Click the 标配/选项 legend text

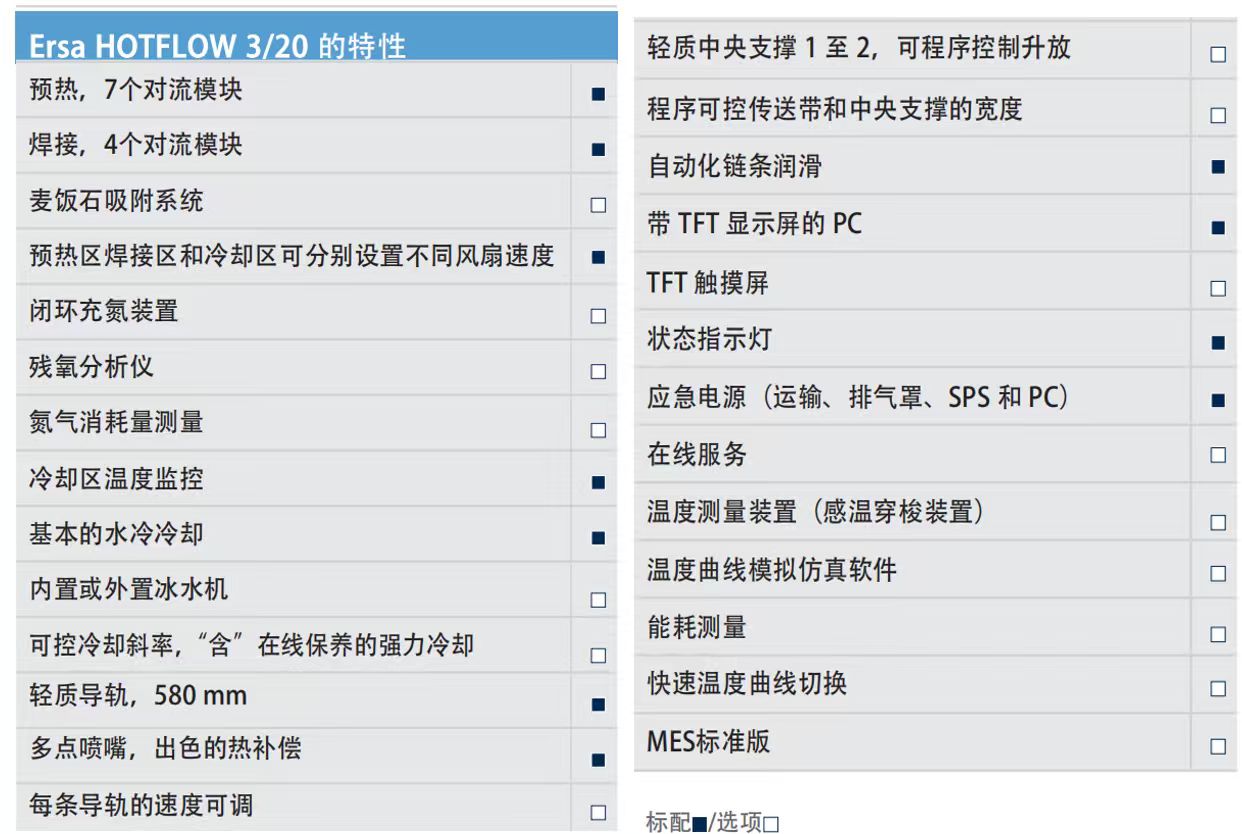pyautogui.click(x=712, y=822)
